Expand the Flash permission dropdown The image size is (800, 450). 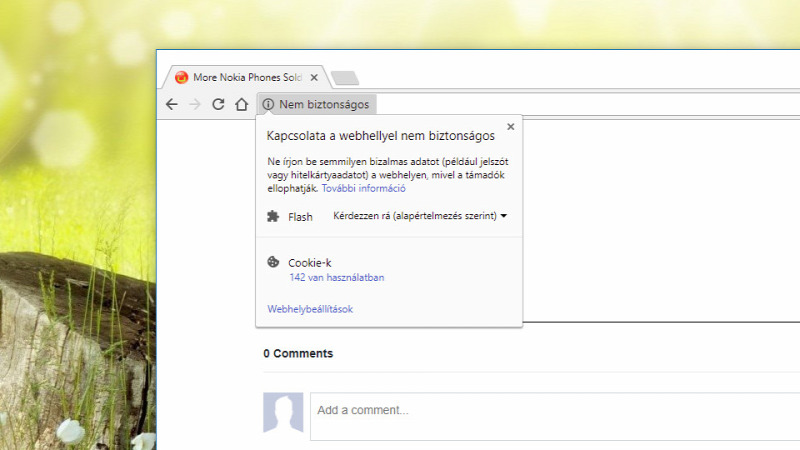420,216
